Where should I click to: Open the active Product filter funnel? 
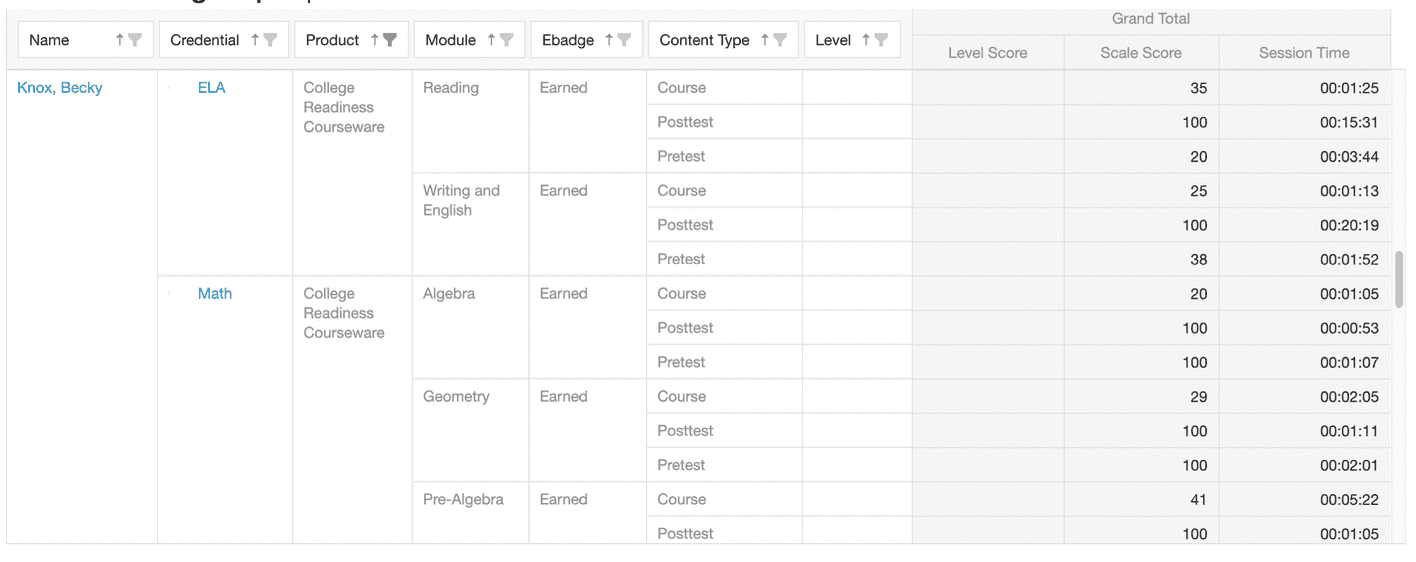390,40
